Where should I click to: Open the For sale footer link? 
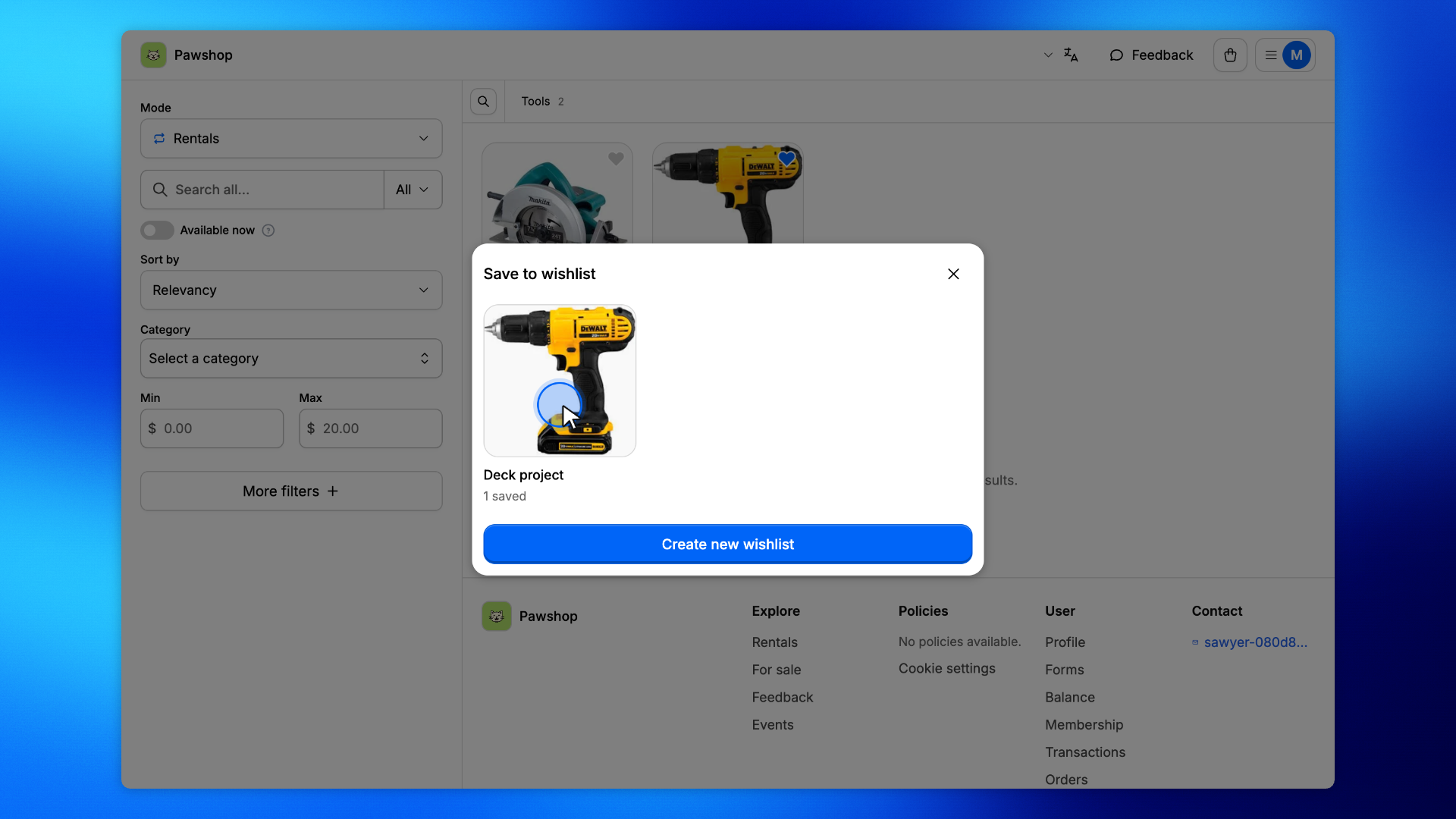(x=777, y=670)
